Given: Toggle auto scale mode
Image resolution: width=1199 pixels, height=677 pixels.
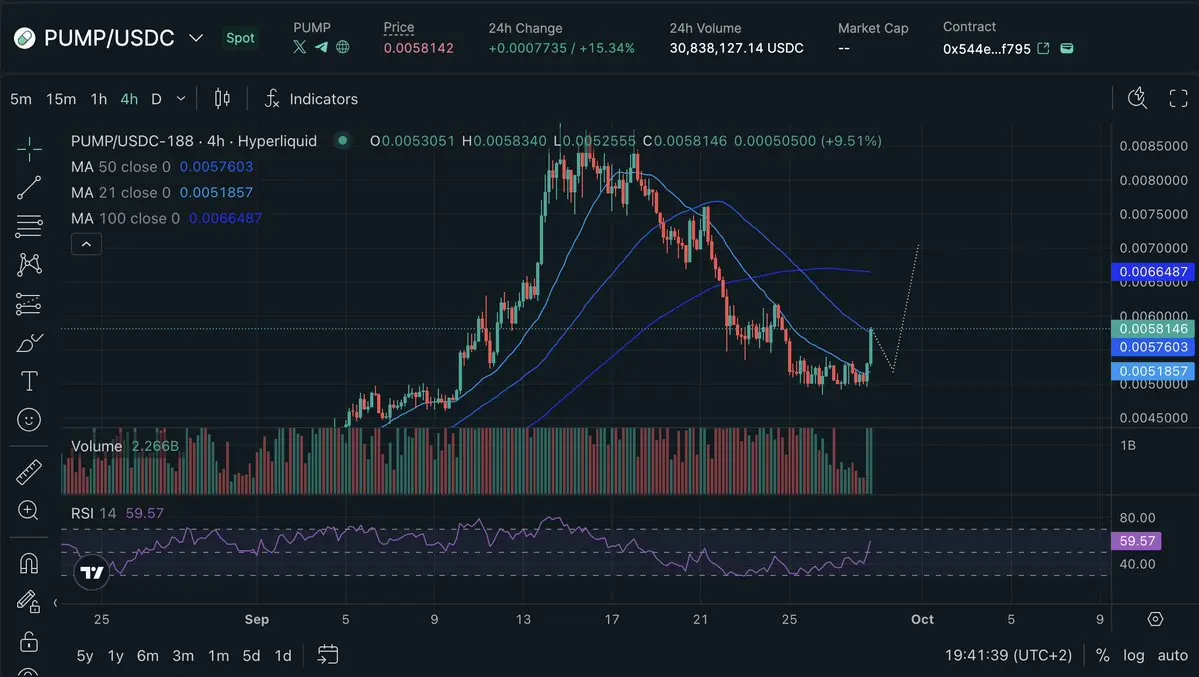Looking at the screenshot, I should (1172, 656).
